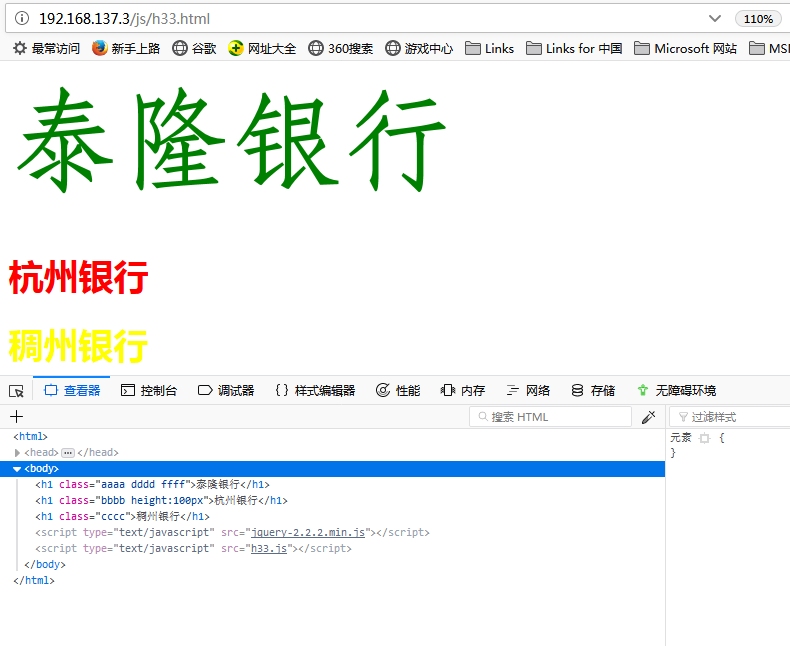Select the h1 node with class bbbb
790x646 pixels.
pyautogui.click(x=161, y=501)
